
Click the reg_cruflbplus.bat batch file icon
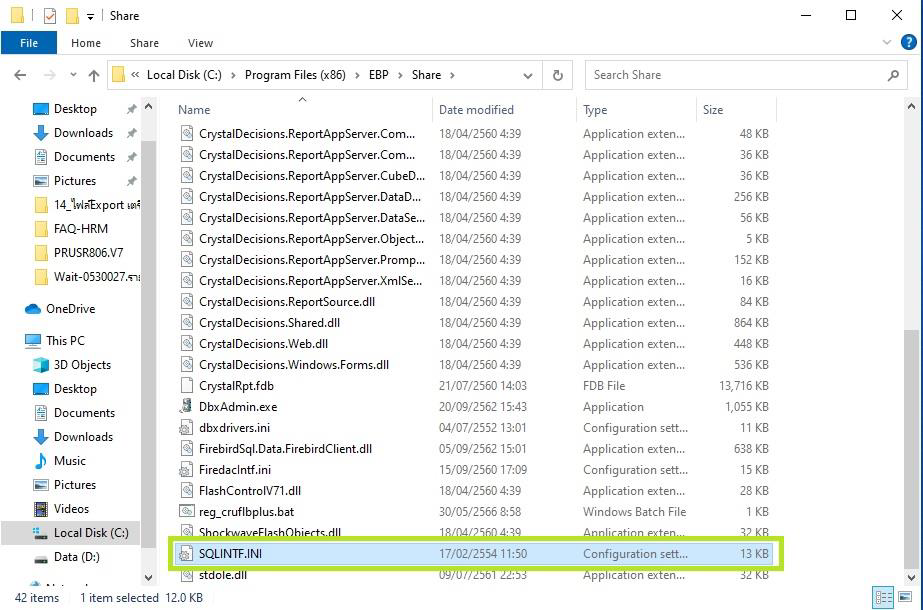[x=186, y=512]
